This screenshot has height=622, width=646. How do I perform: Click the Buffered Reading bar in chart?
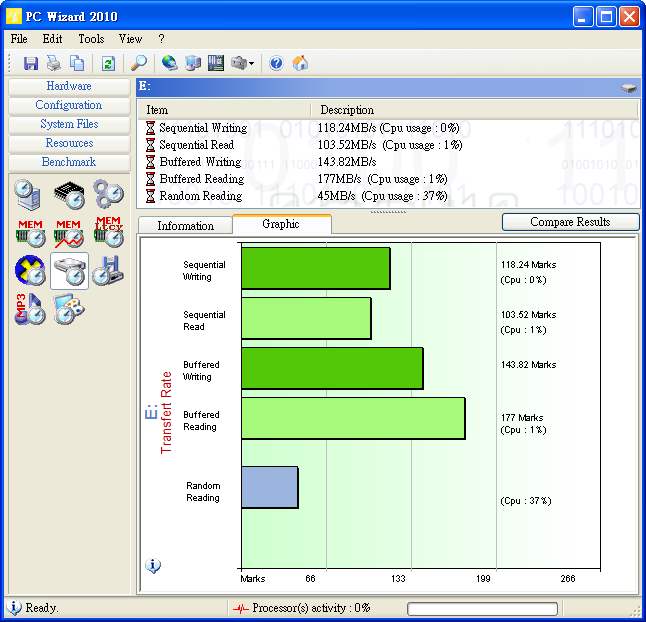coord(353,418)
